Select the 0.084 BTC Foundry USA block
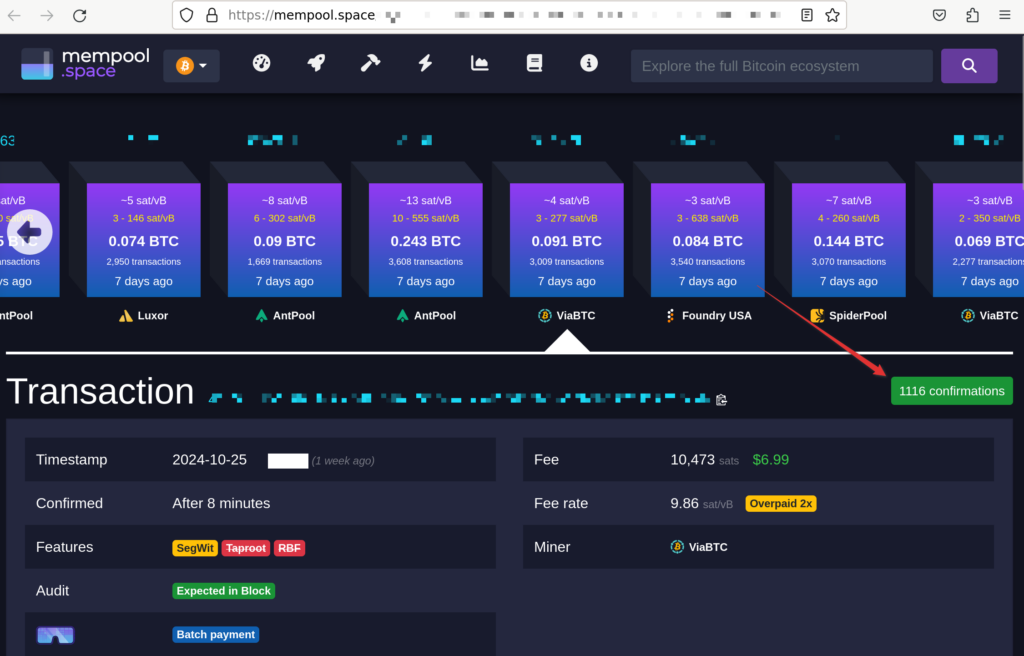The height and width of the screenshot is (656, 1024). [707, 241]
